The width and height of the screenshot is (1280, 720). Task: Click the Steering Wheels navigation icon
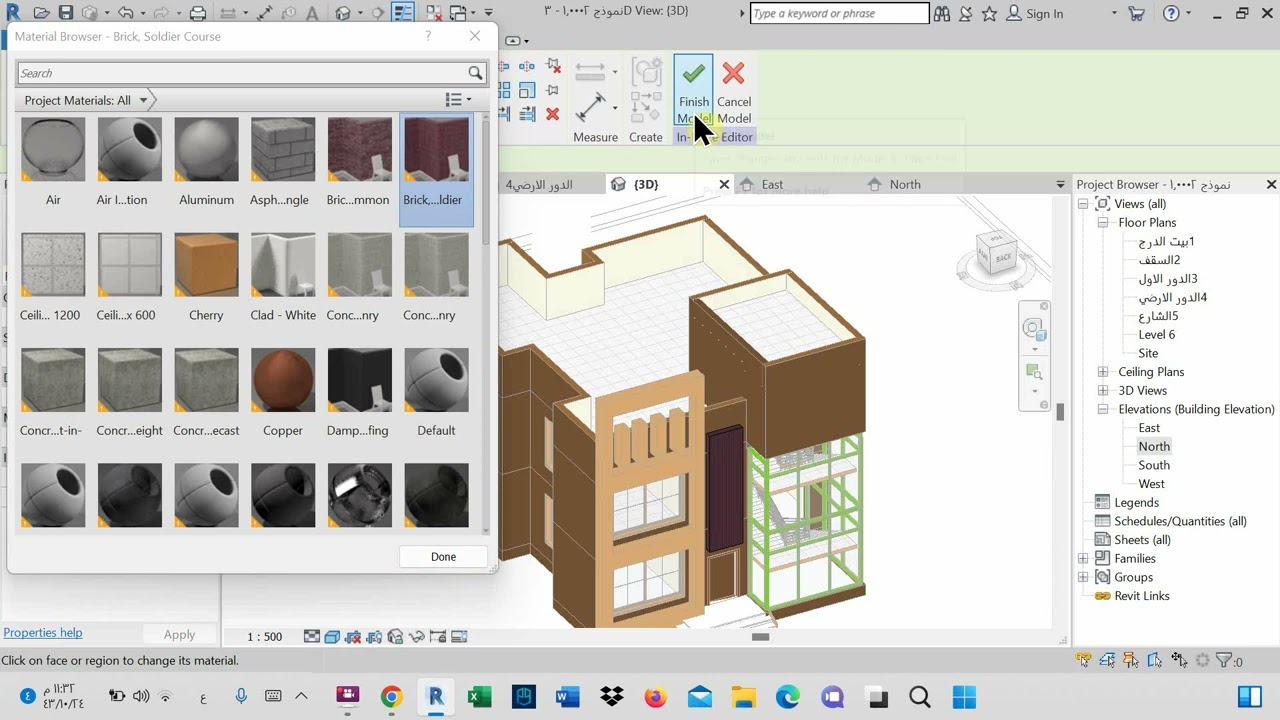point(1034,329)
